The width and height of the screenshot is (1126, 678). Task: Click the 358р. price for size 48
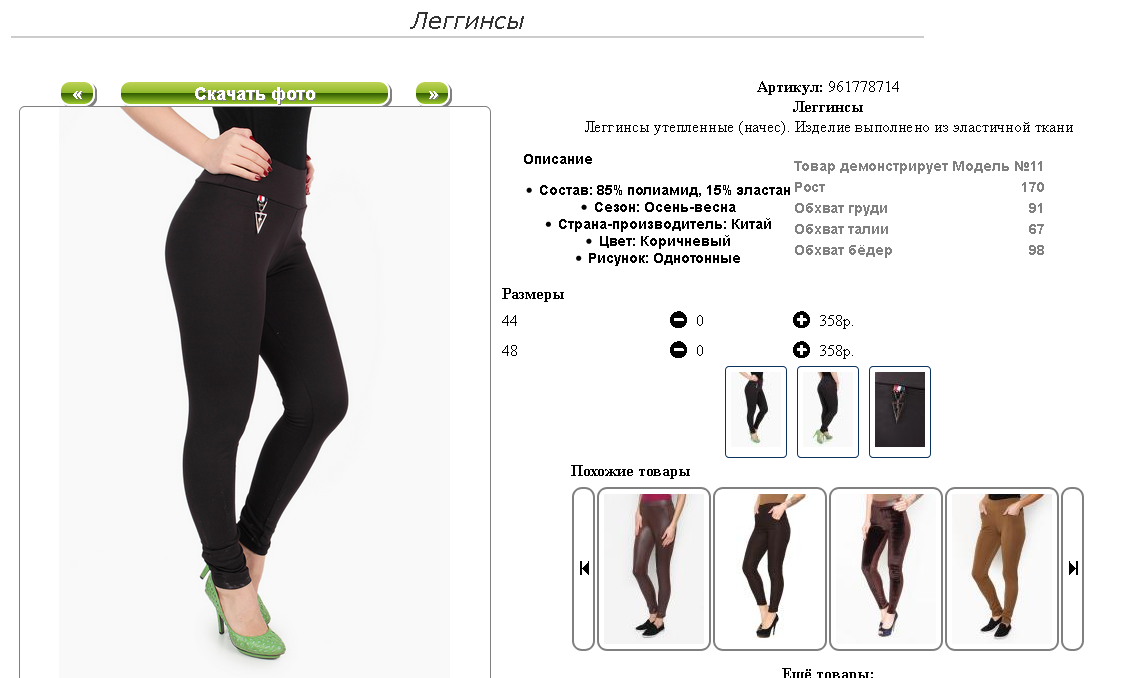836,350
